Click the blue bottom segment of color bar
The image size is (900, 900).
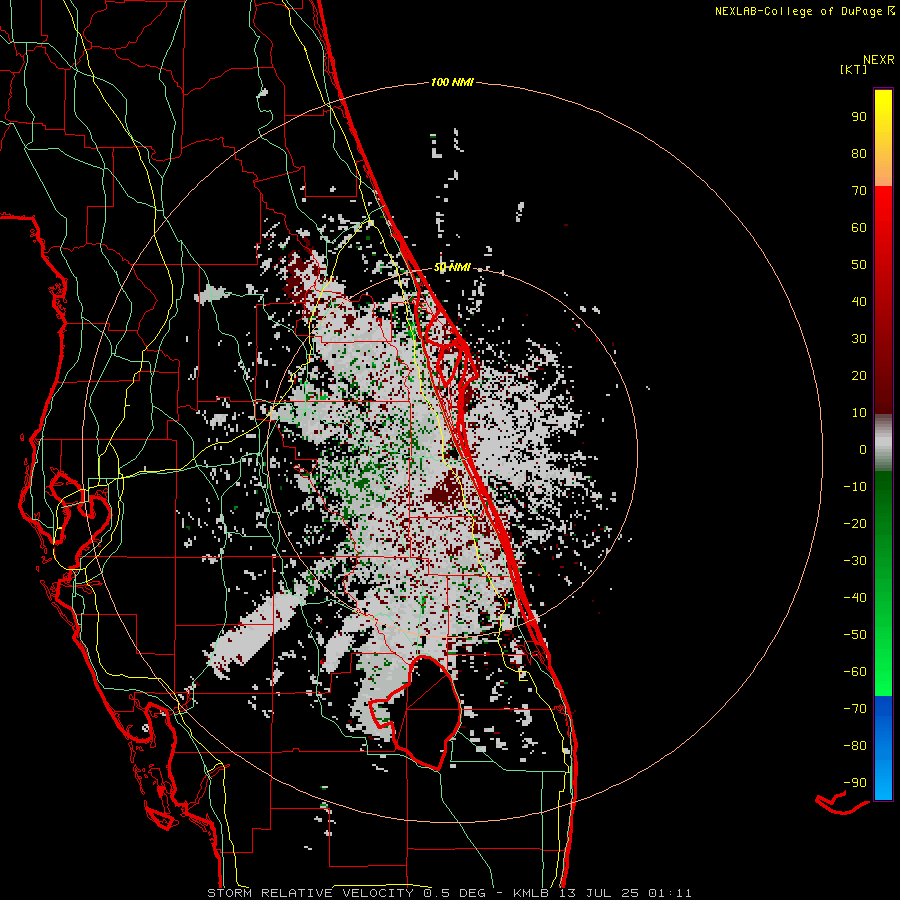883,748
